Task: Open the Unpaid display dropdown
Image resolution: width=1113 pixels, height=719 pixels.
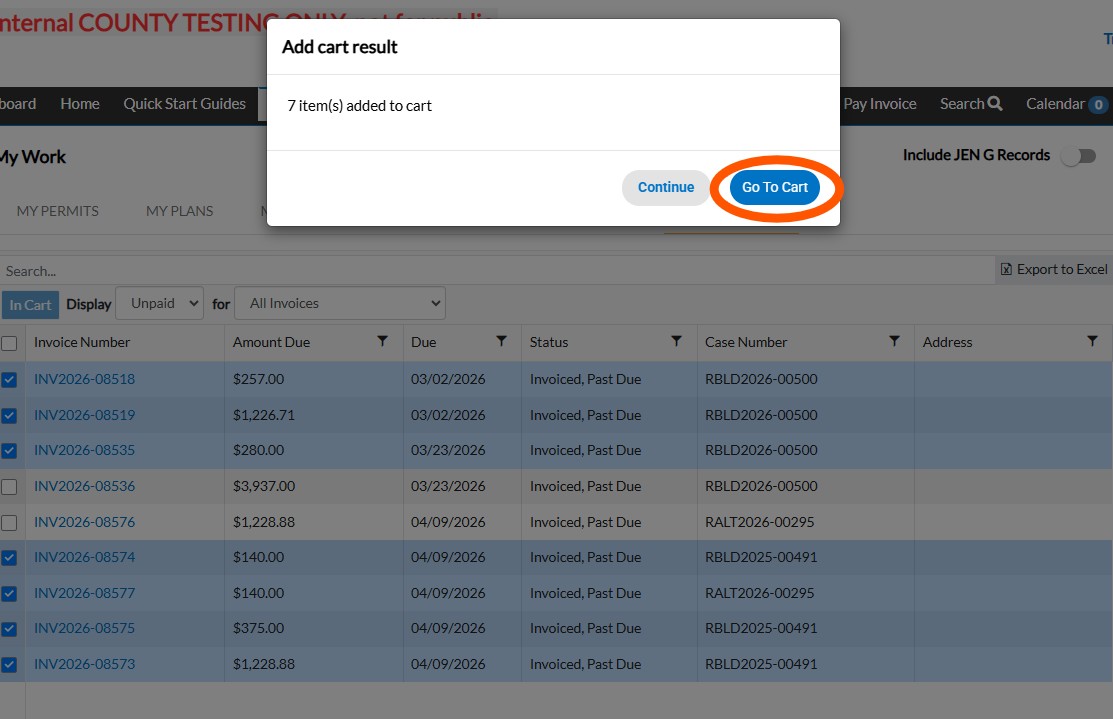Action: click(x=160, y=303)
